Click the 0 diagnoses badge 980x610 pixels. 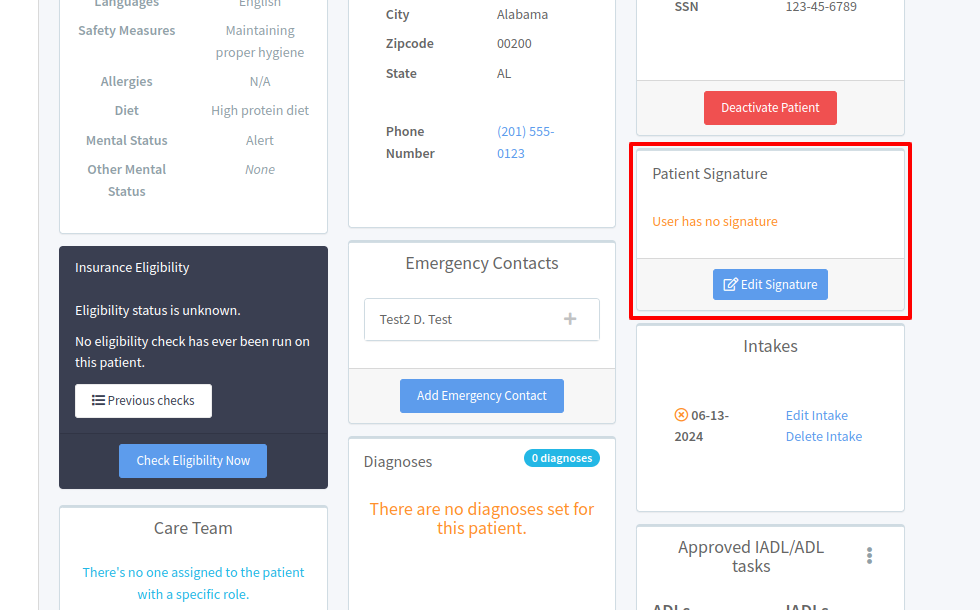(x=561, y=458)
